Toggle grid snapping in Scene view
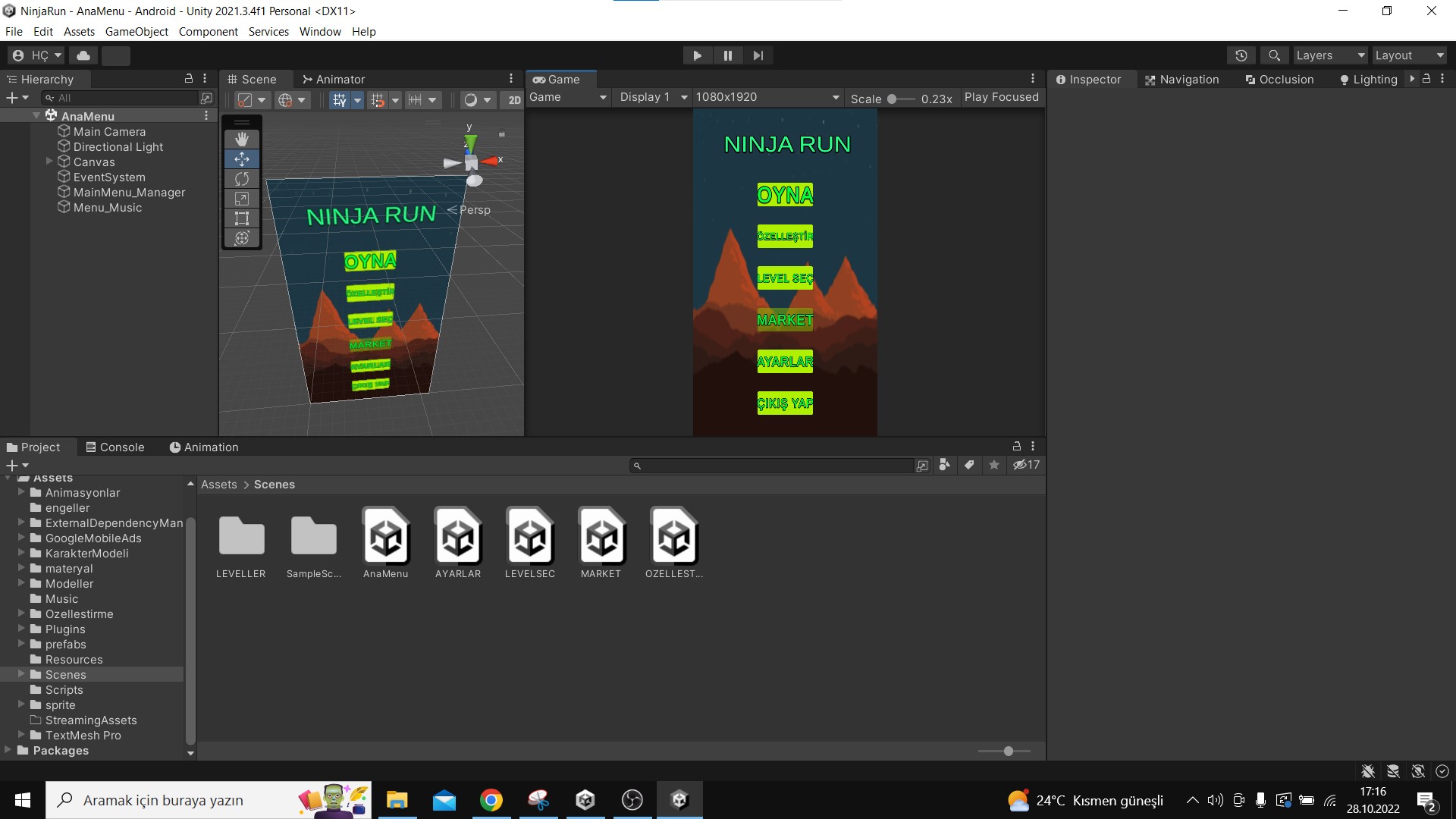The image size is (1456, 819). 377,100
